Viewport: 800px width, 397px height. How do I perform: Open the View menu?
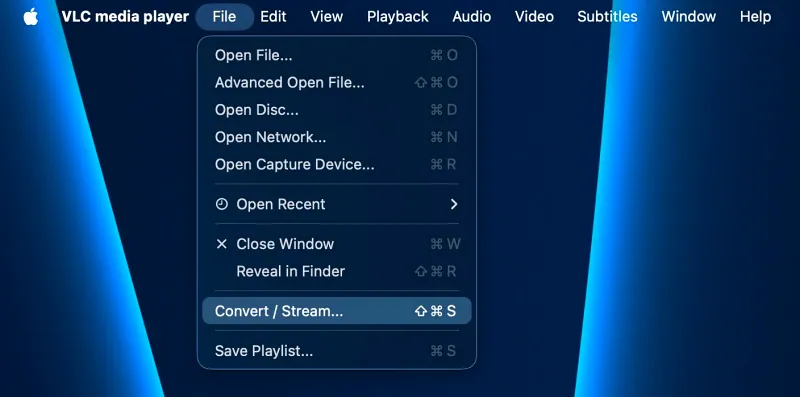pyautogui.click(x=327, y=16)
